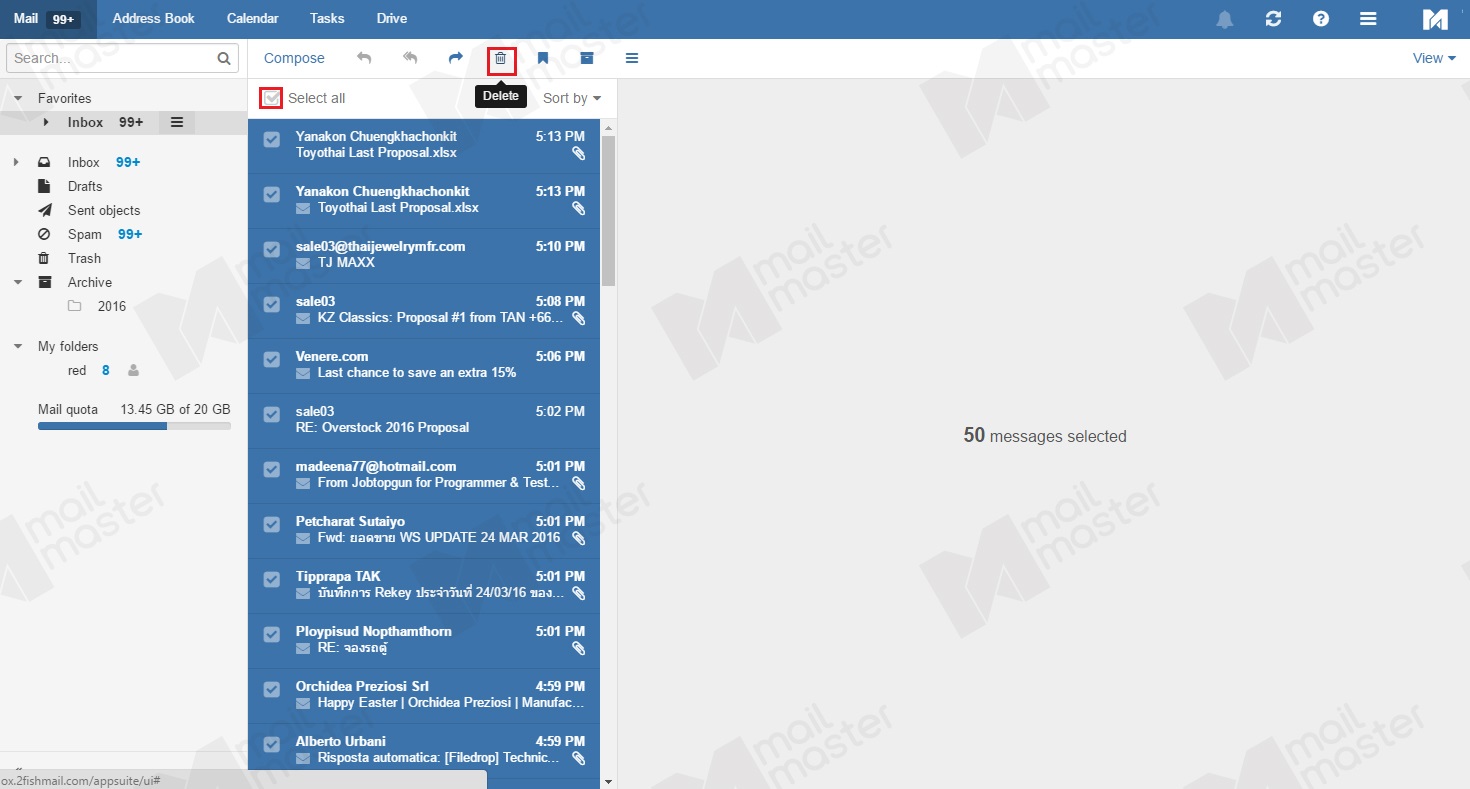Expand the main Inbox folder arrow
The image size is (1470, 789).
(x=16, y=162)
